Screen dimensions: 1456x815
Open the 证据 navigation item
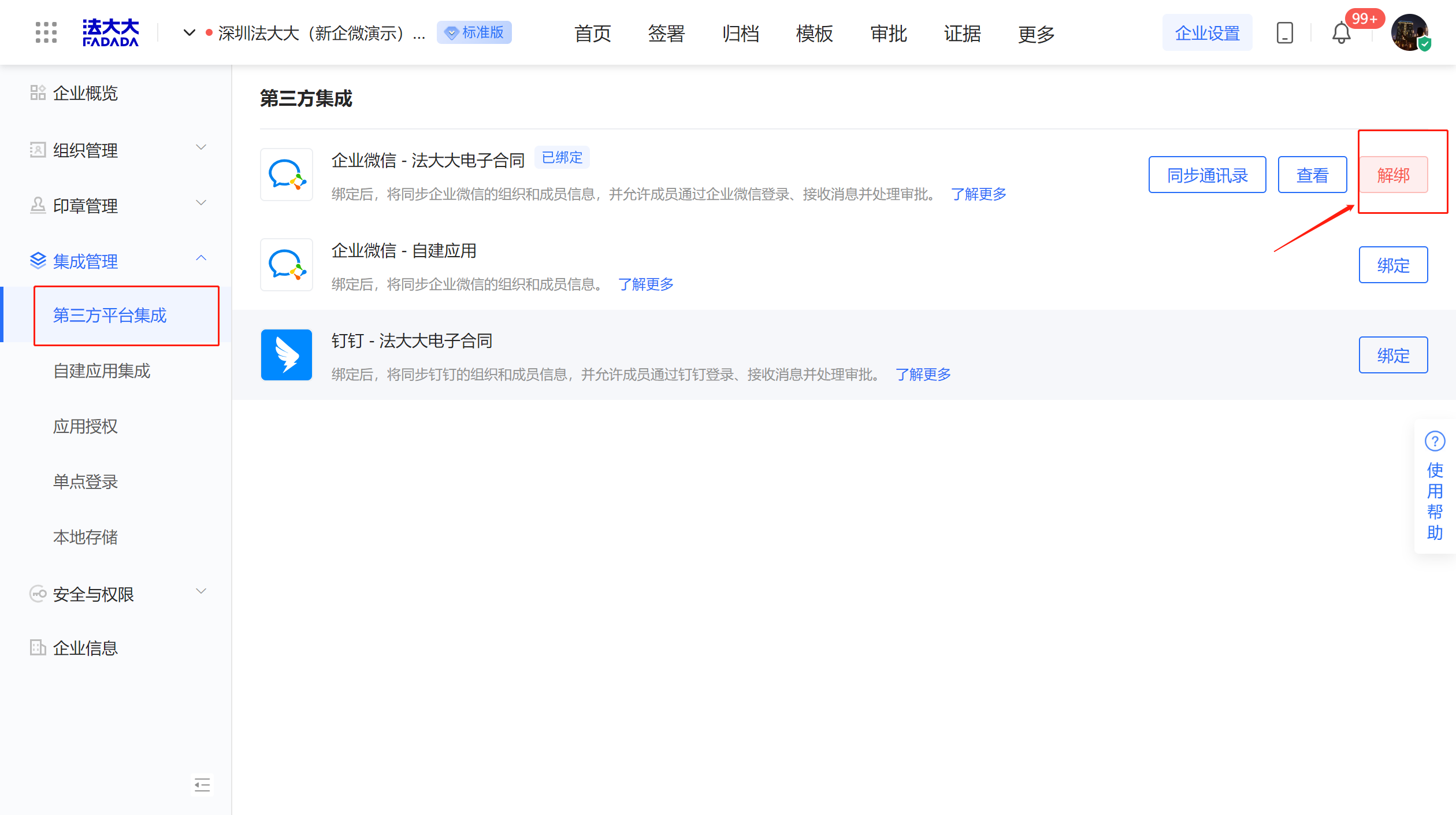[963, 34]
